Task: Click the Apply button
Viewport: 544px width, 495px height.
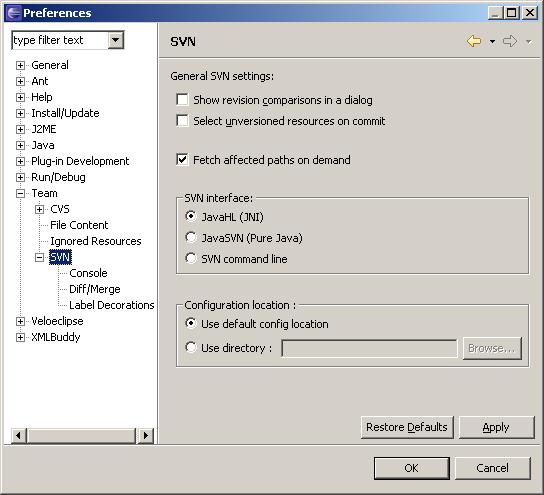Action: (496, 427)
